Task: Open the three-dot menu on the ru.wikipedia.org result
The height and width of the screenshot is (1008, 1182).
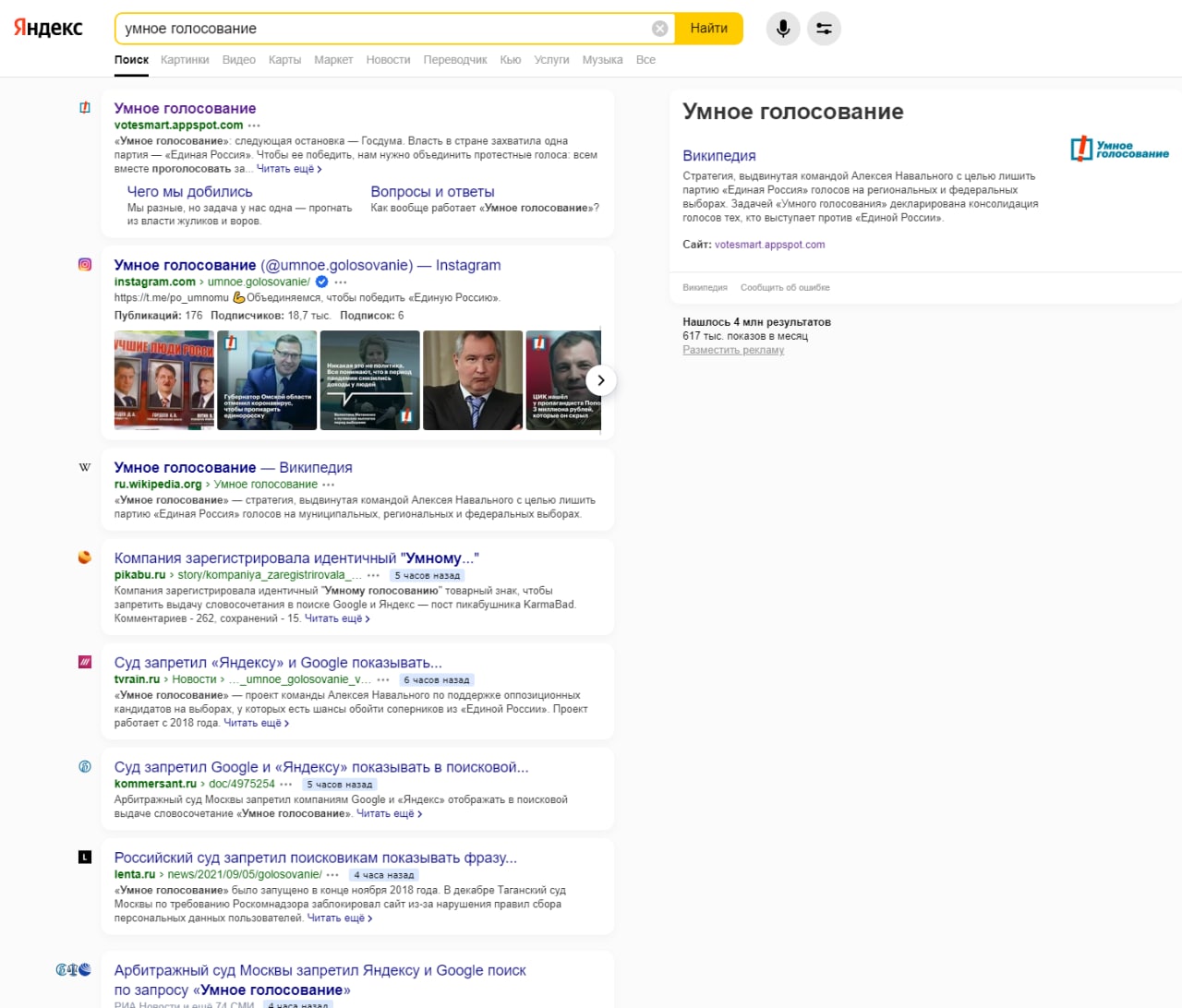Action: 328,485
